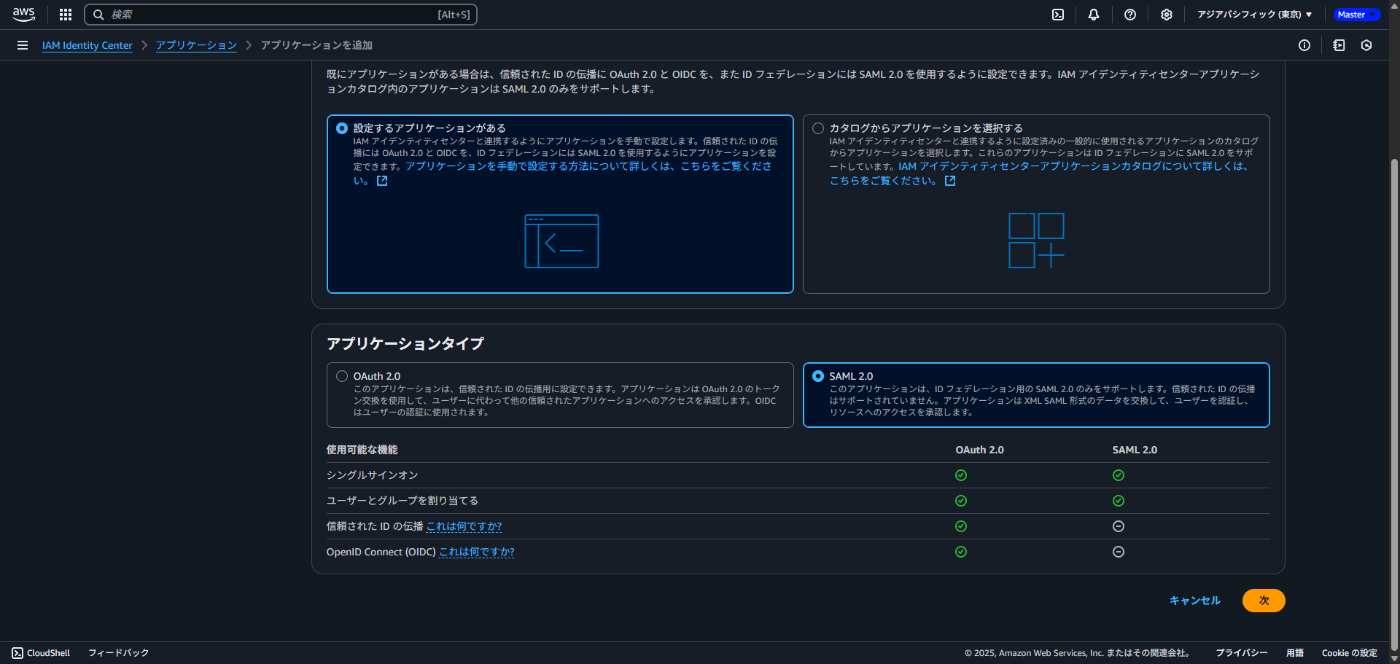The width and height of the screenshot is (1400, 664).
Task: Click the grid-plus catalog illustration
Action: pos(1036,241)
